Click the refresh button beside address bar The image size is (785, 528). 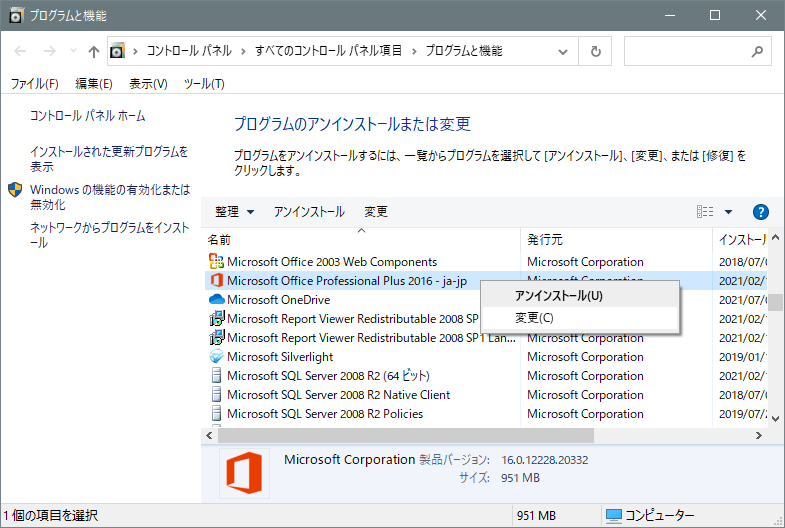coord(596,51)
